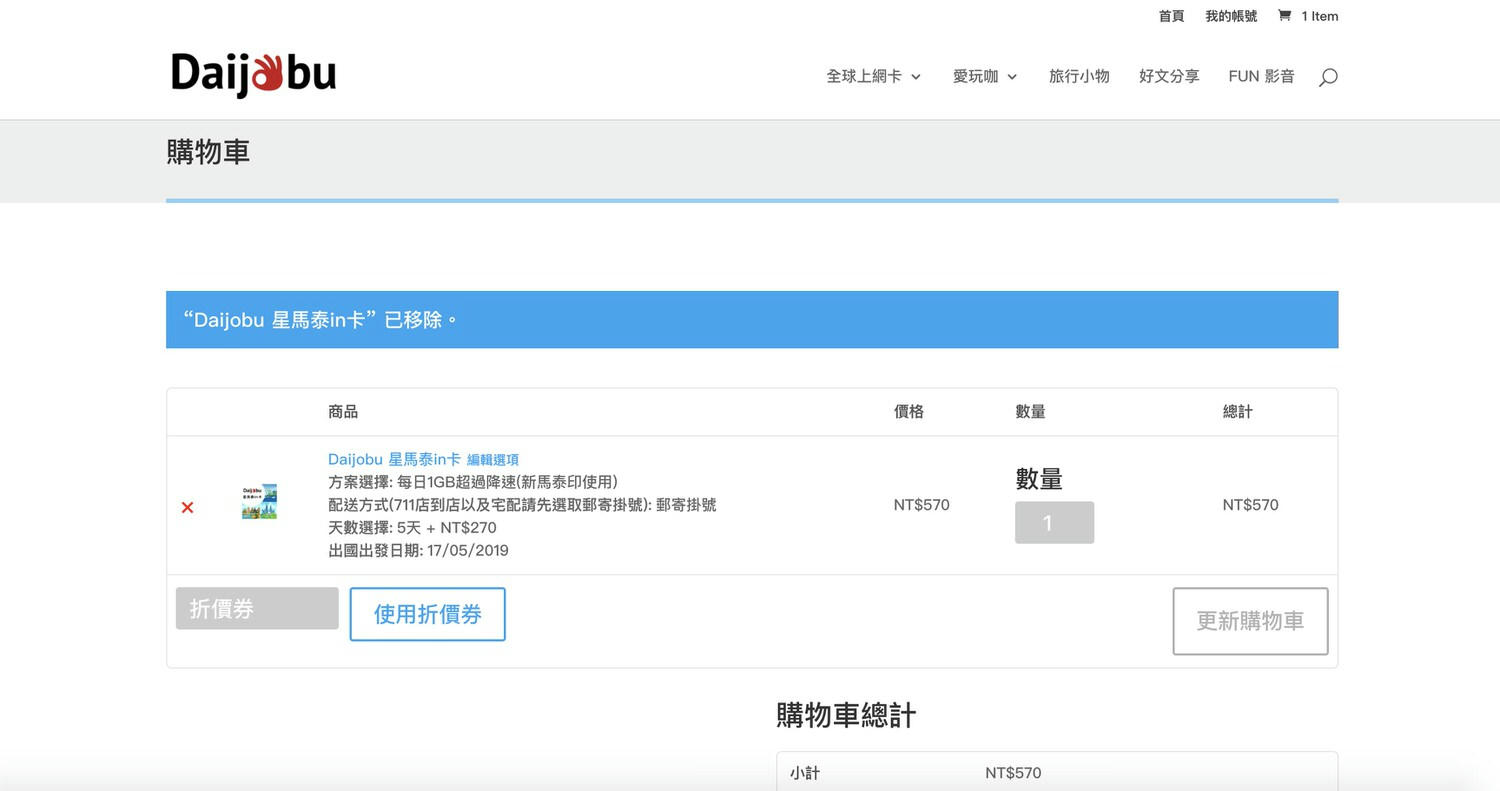Click the 已移除 notification message text

(x=321, y=320)
